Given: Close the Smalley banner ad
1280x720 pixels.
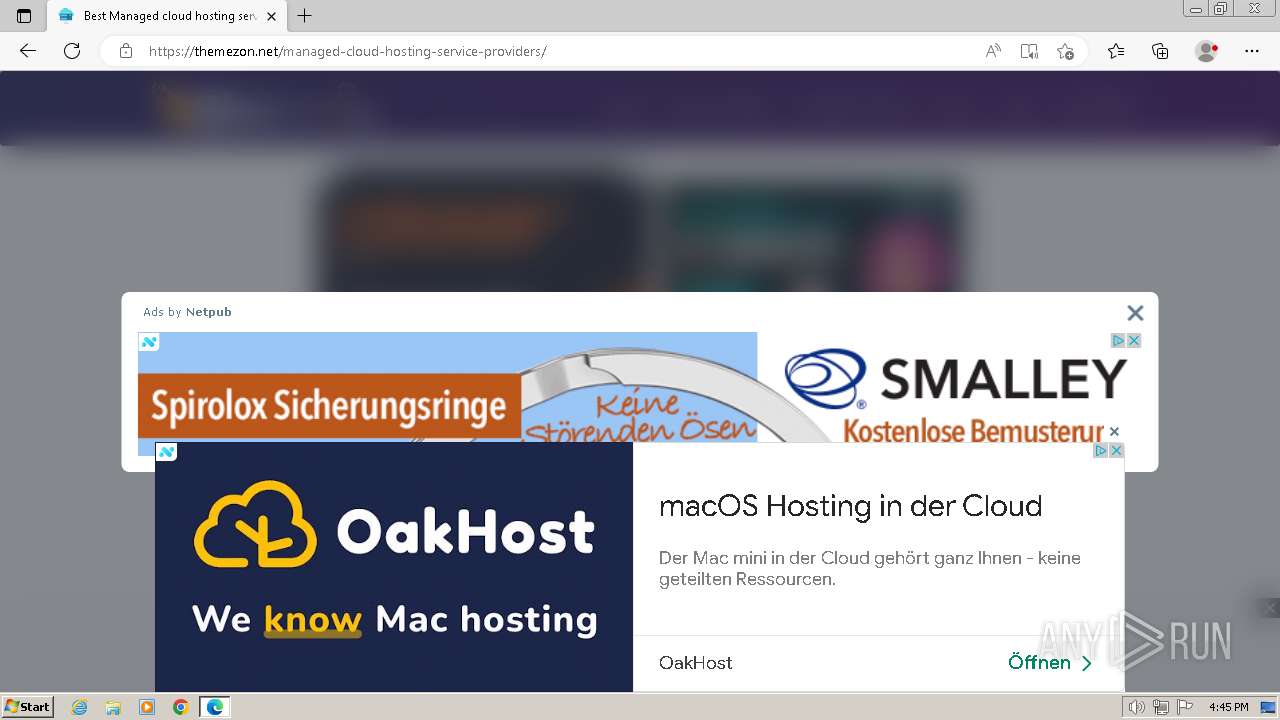Looking at the screenshot, I should point(1134,340).
